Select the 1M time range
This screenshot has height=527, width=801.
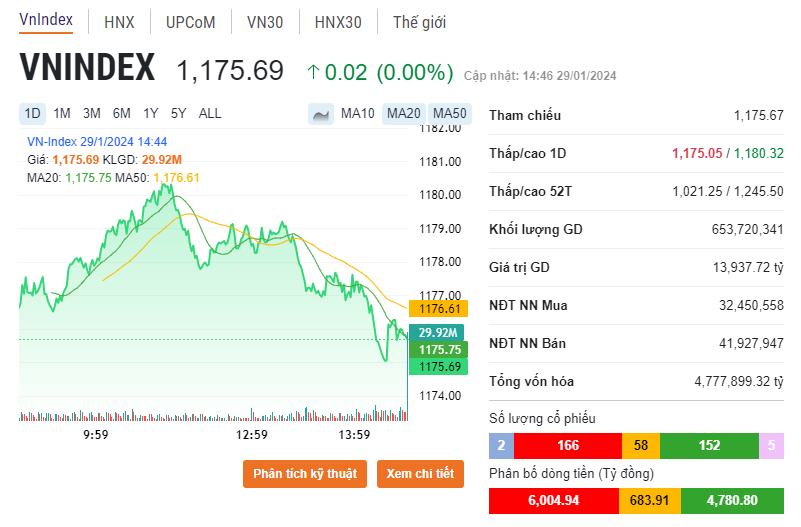62,113
